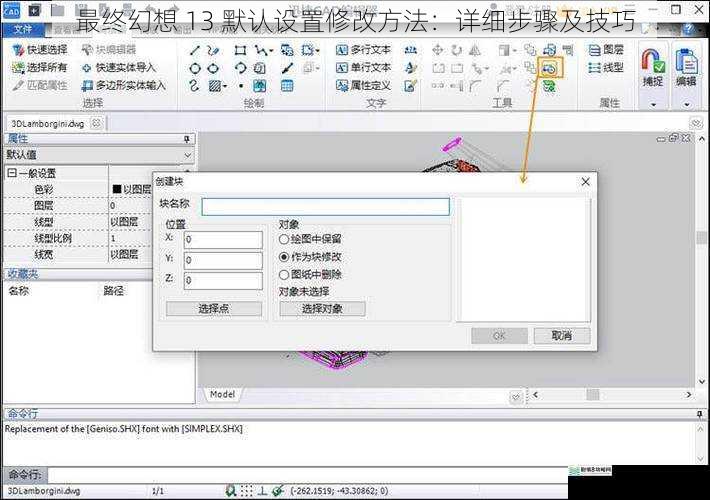Viewport: 710px width, 500px height.
Task: Open Attribute Definition (属性定义) tool
Action: 363,85
